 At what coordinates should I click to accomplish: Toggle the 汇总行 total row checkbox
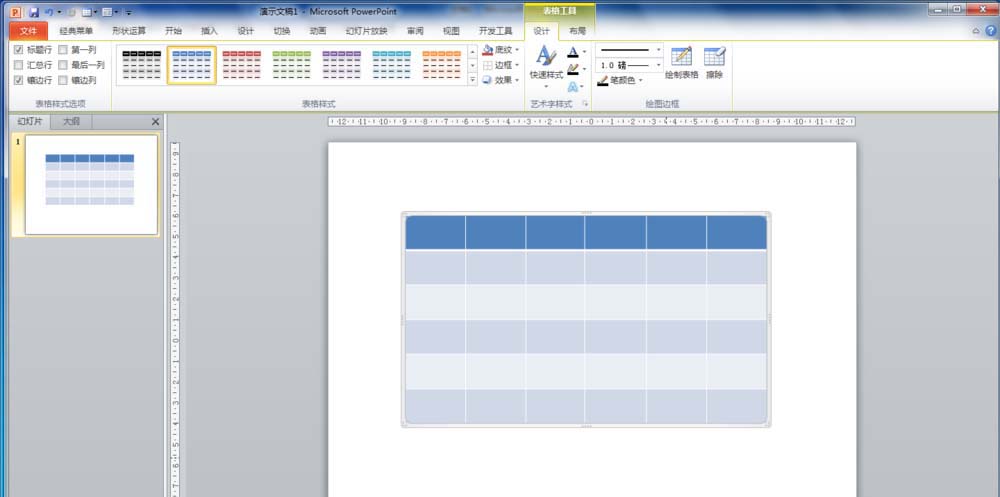point(18,65)
